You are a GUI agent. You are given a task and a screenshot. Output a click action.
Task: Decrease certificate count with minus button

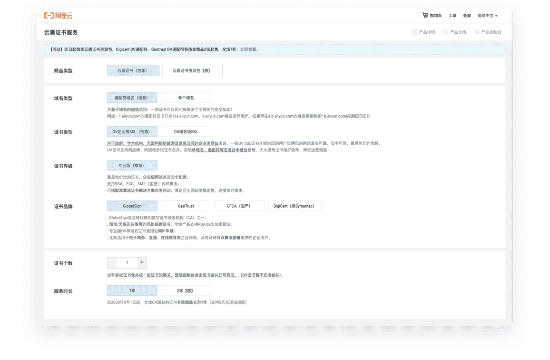(x=112, y=262)
